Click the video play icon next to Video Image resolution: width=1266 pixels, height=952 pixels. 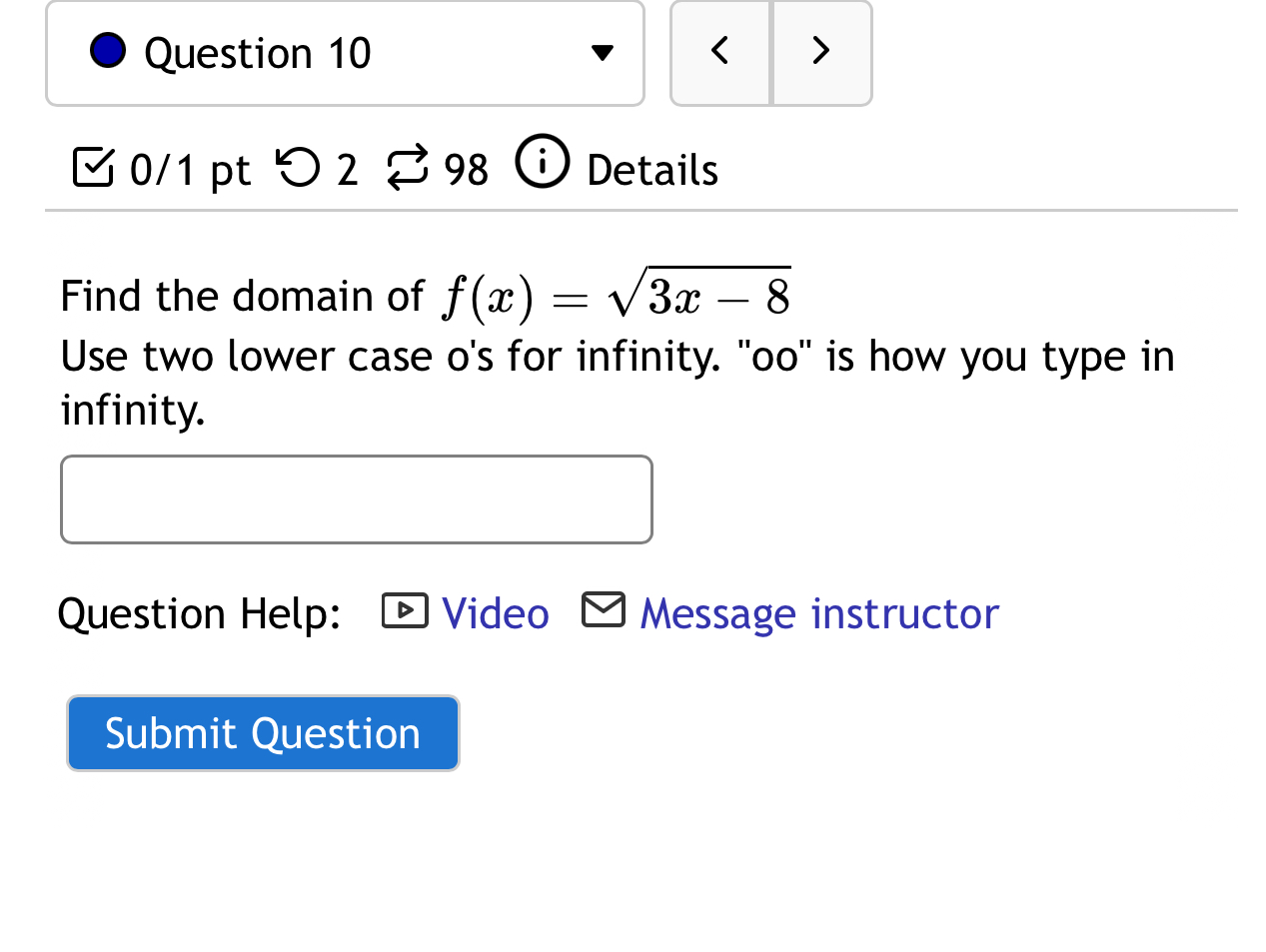click(x=404, y=610)
